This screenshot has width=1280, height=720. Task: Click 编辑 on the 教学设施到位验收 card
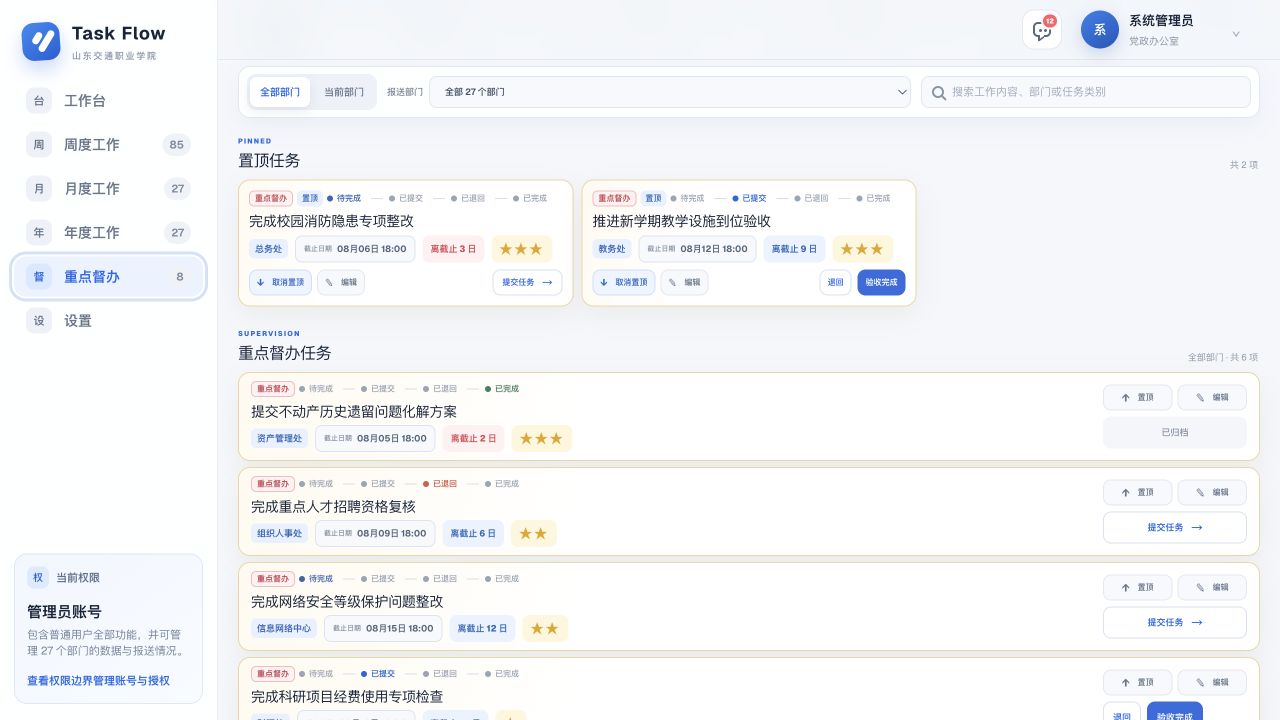click(684, 283)
